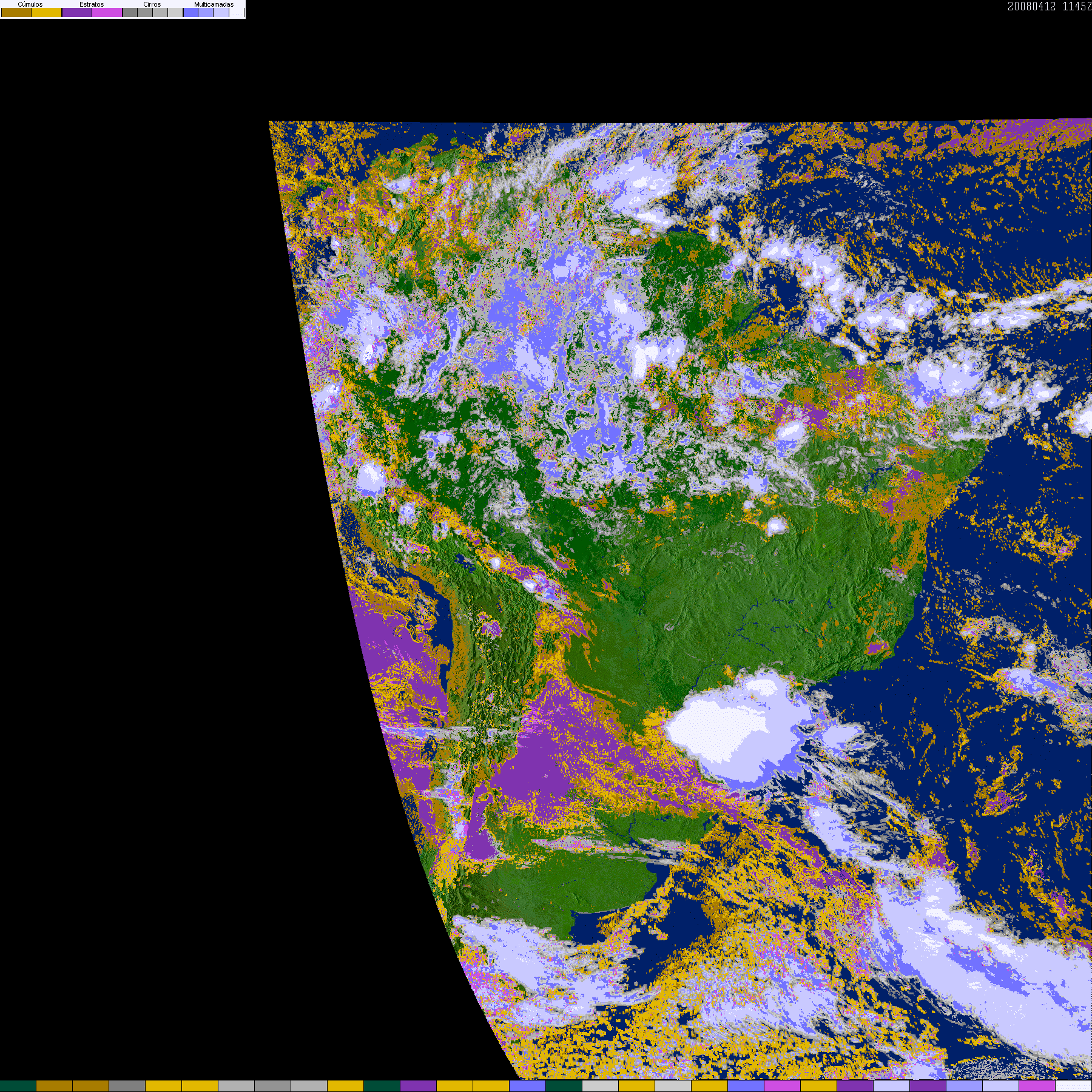Image resolution: width=1092 pixels, height=1092 pixels.
Task: Select the yellow Cúmulos legend swatch
Action: tap(47, 12)
